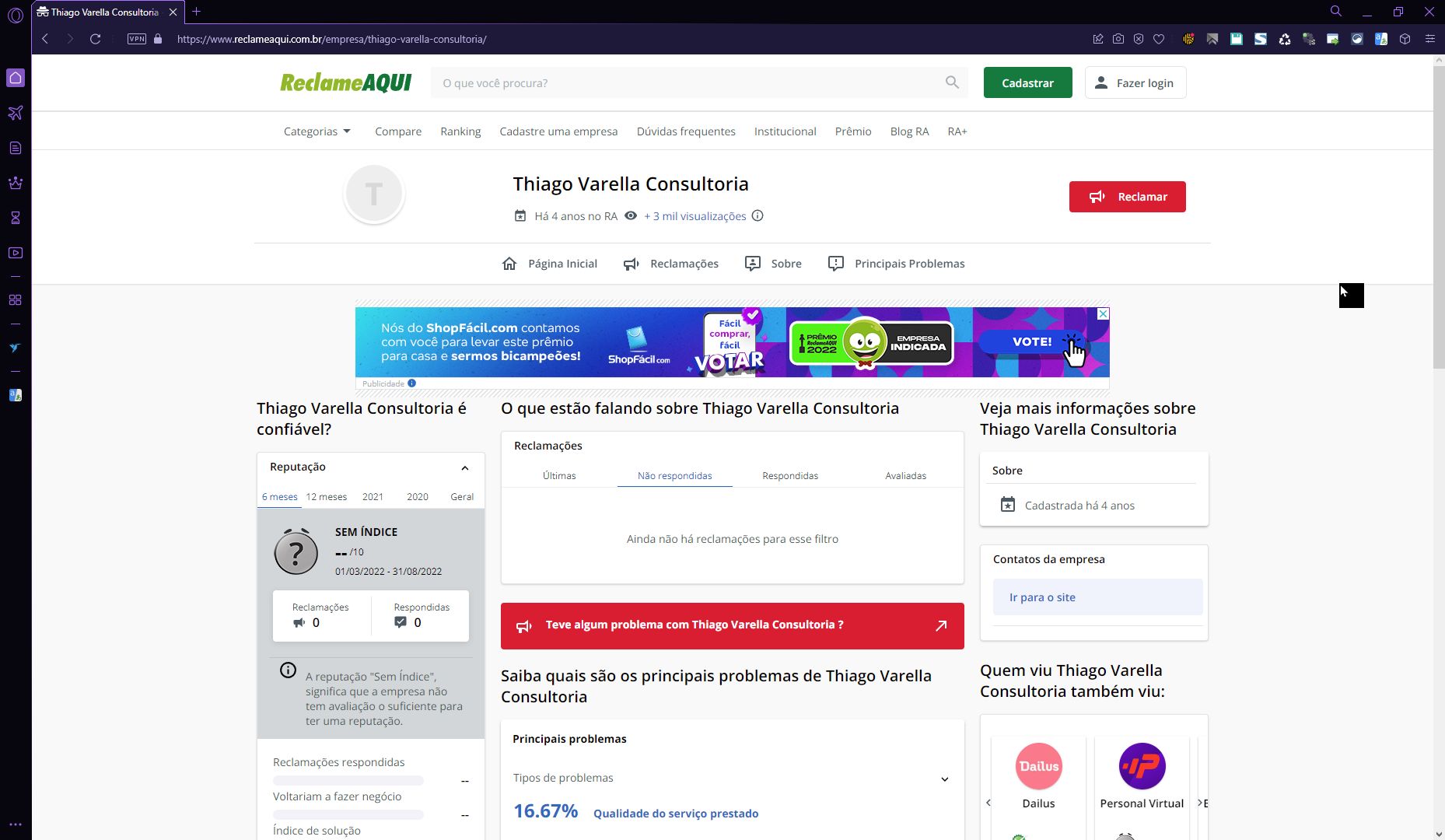Open the RA+ menu item
This screenshot has height=840, width=1445.
pos(957,131)
